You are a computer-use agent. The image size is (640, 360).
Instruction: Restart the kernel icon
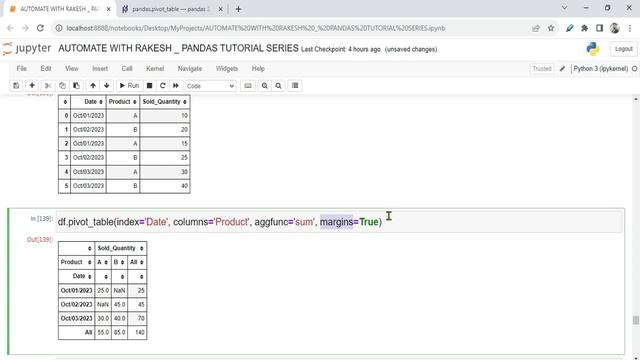[x=162, y=86]
